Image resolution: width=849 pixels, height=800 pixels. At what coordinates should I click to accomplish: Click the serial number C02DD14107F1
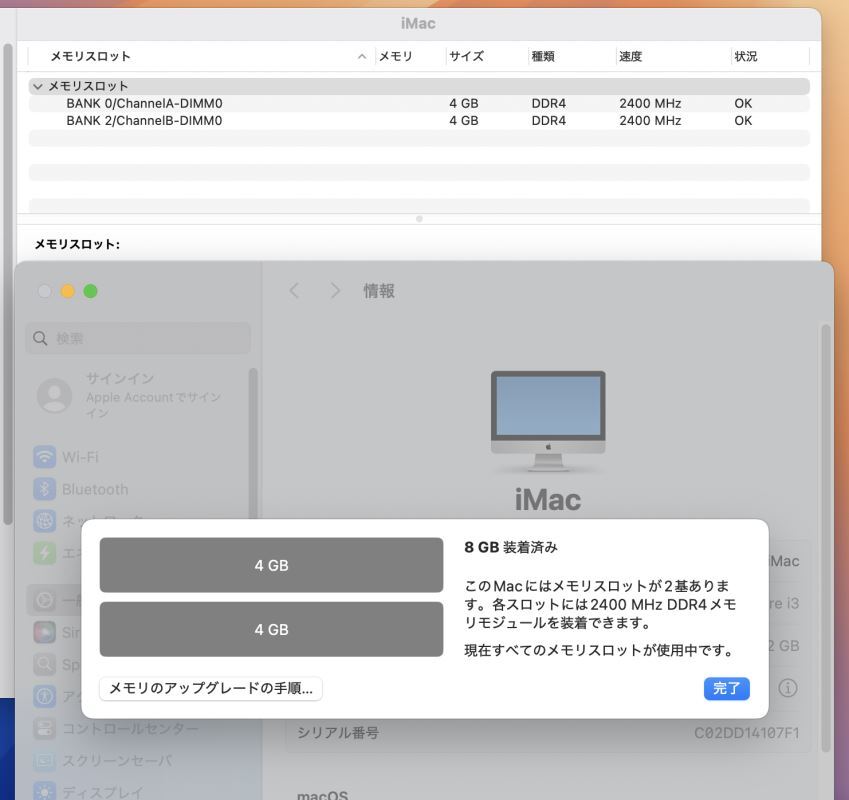(747, 733)
